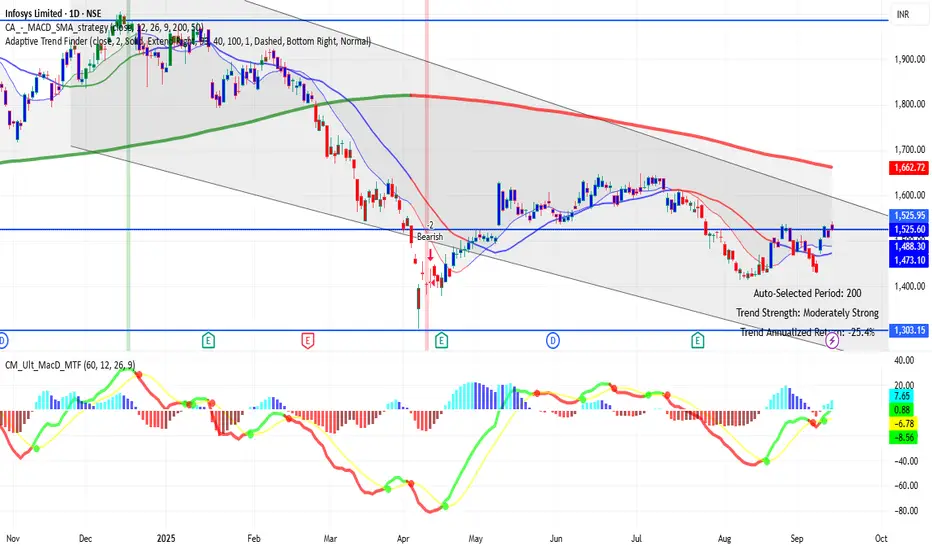Click the May label on time axis
Screen dimensions: 932x550
point(476,539)
